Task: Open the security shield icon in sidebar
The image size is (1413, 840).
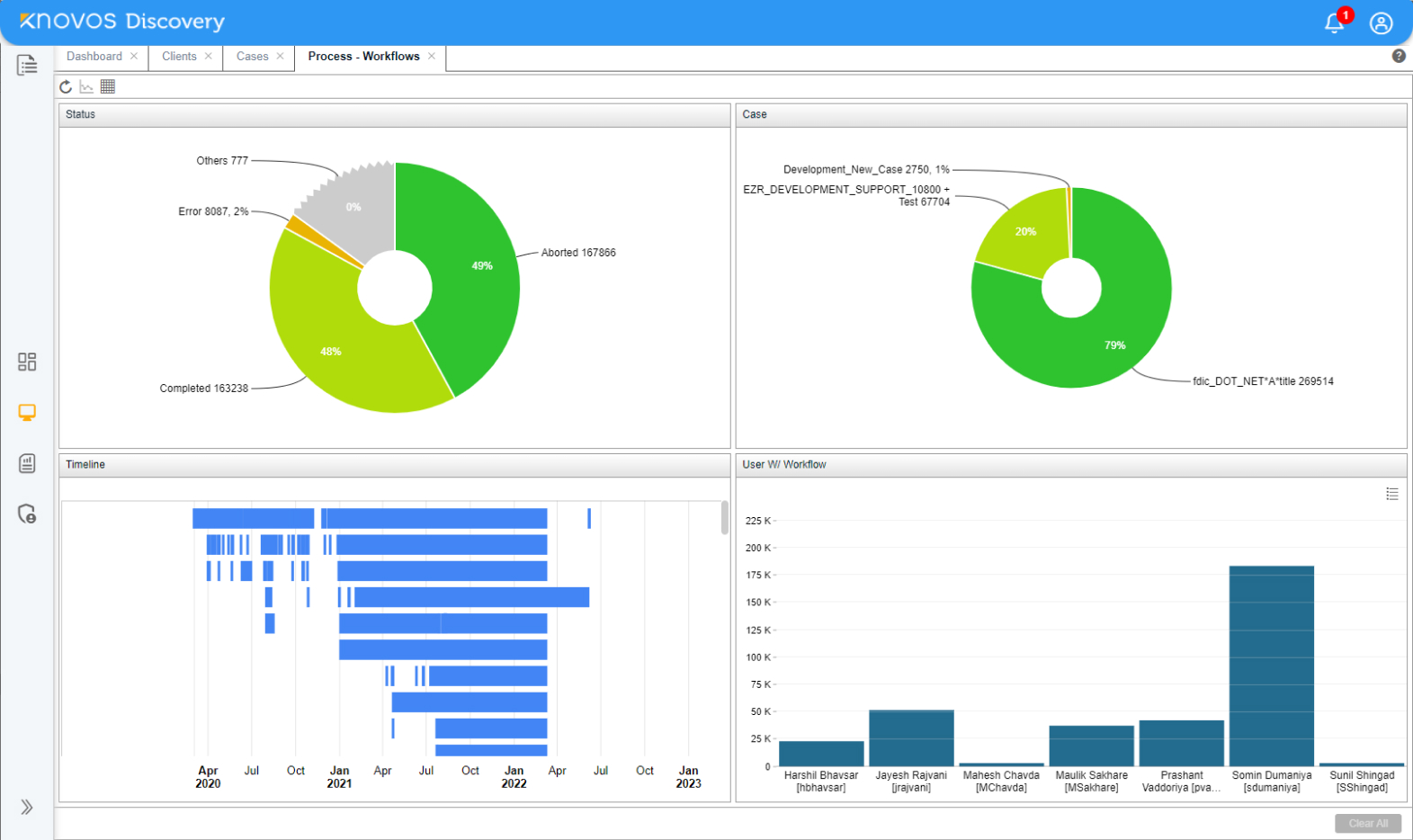Action: tap(27, 514)
